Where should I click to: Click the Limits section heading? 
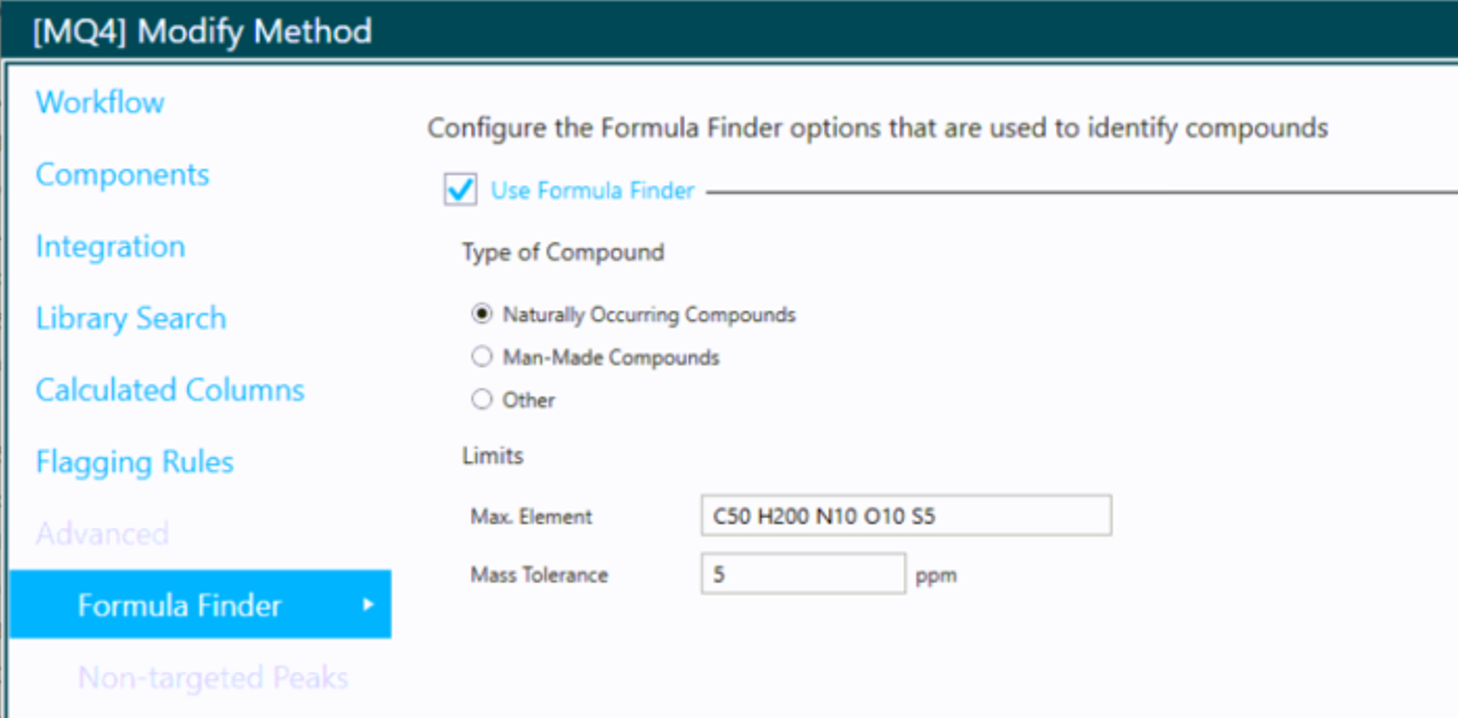click(x=492, y=456)
